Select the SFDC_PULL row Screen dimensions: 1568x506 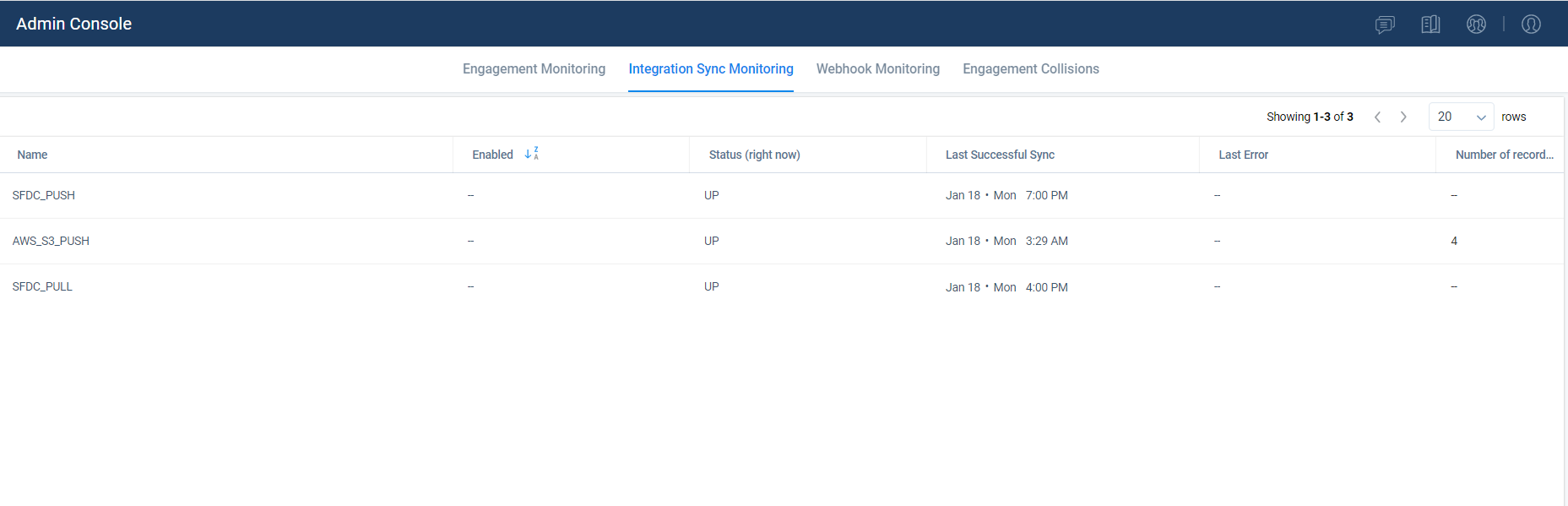pos(782,287)
